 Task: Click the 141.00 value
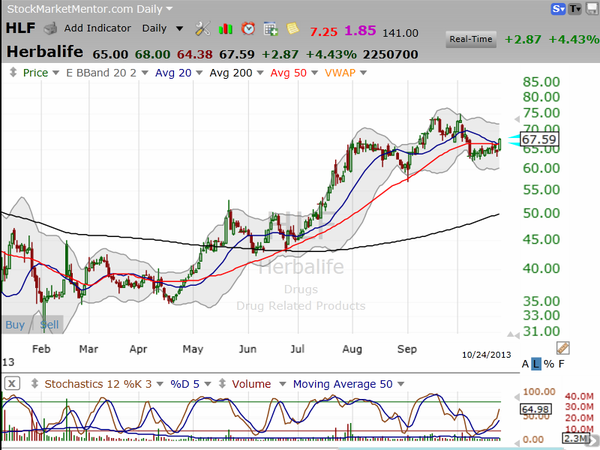tap(400, 33)
